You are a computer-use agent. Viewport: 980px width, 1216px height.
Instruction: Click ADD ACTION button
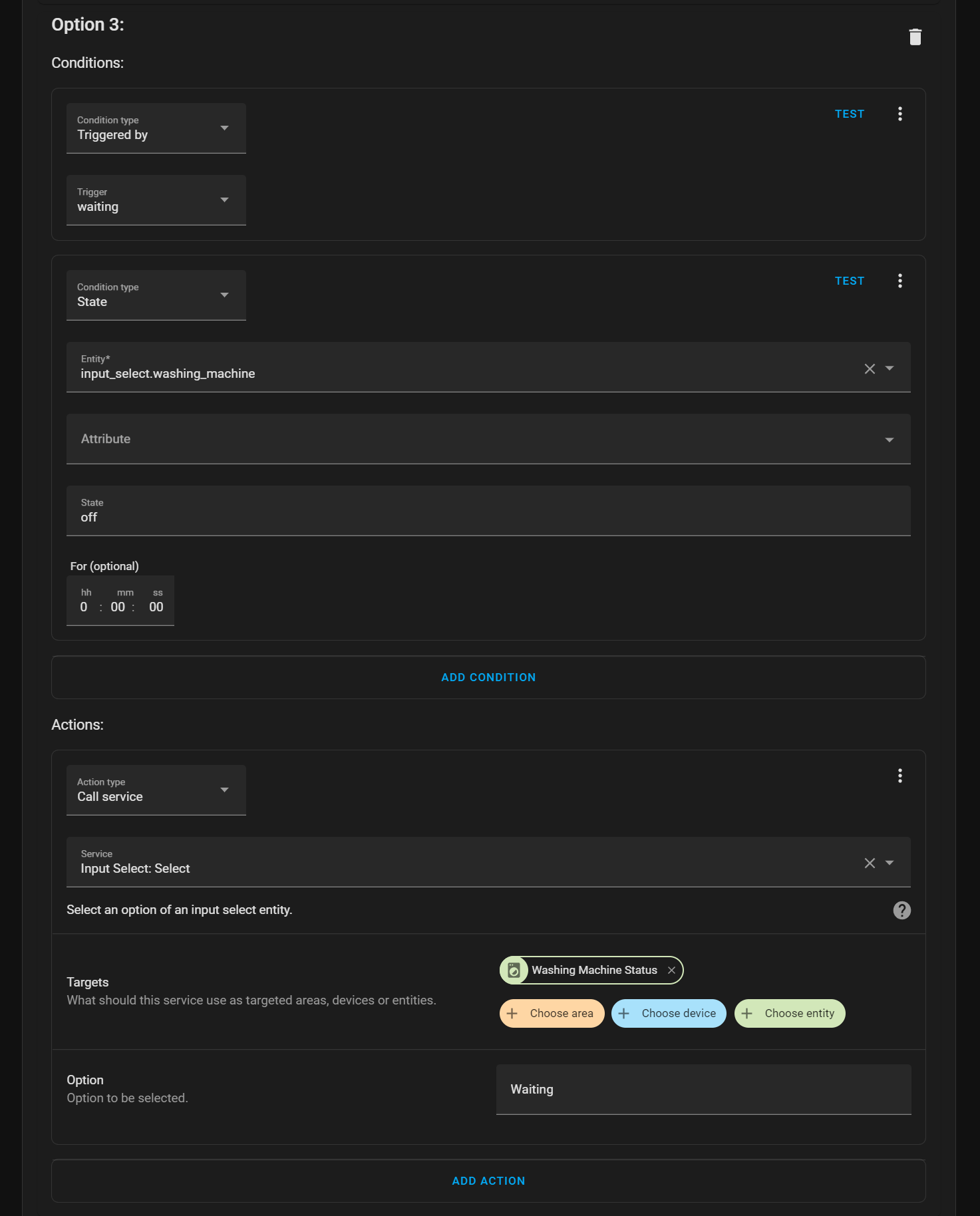[x=488, y=1181]
